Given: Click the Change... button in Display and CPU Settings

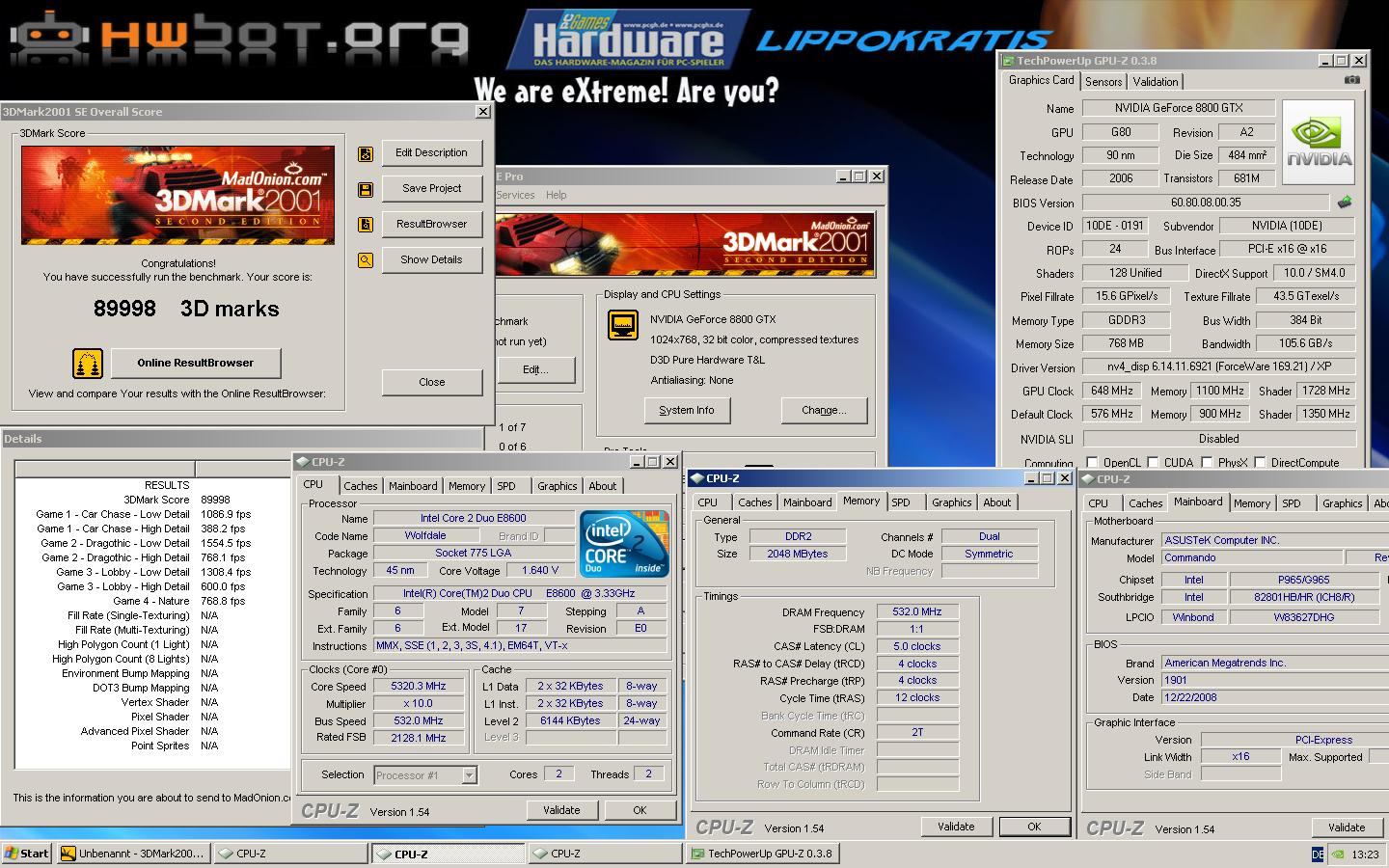Looking at the screenshot, I should coord(824,411).
